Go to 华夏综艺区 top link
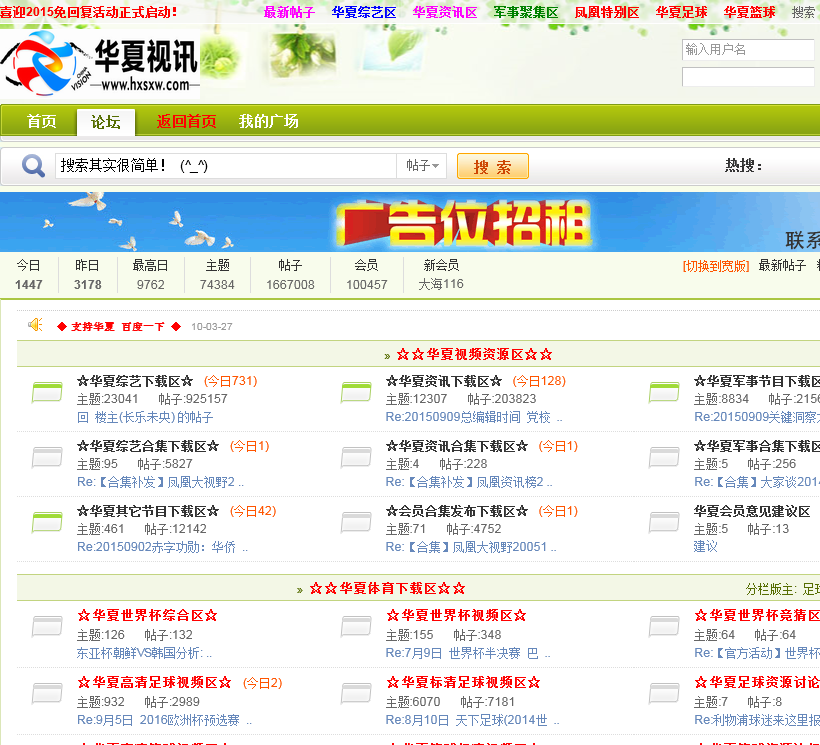The height and width of the screenshot is (745, 820). (364, 12)
